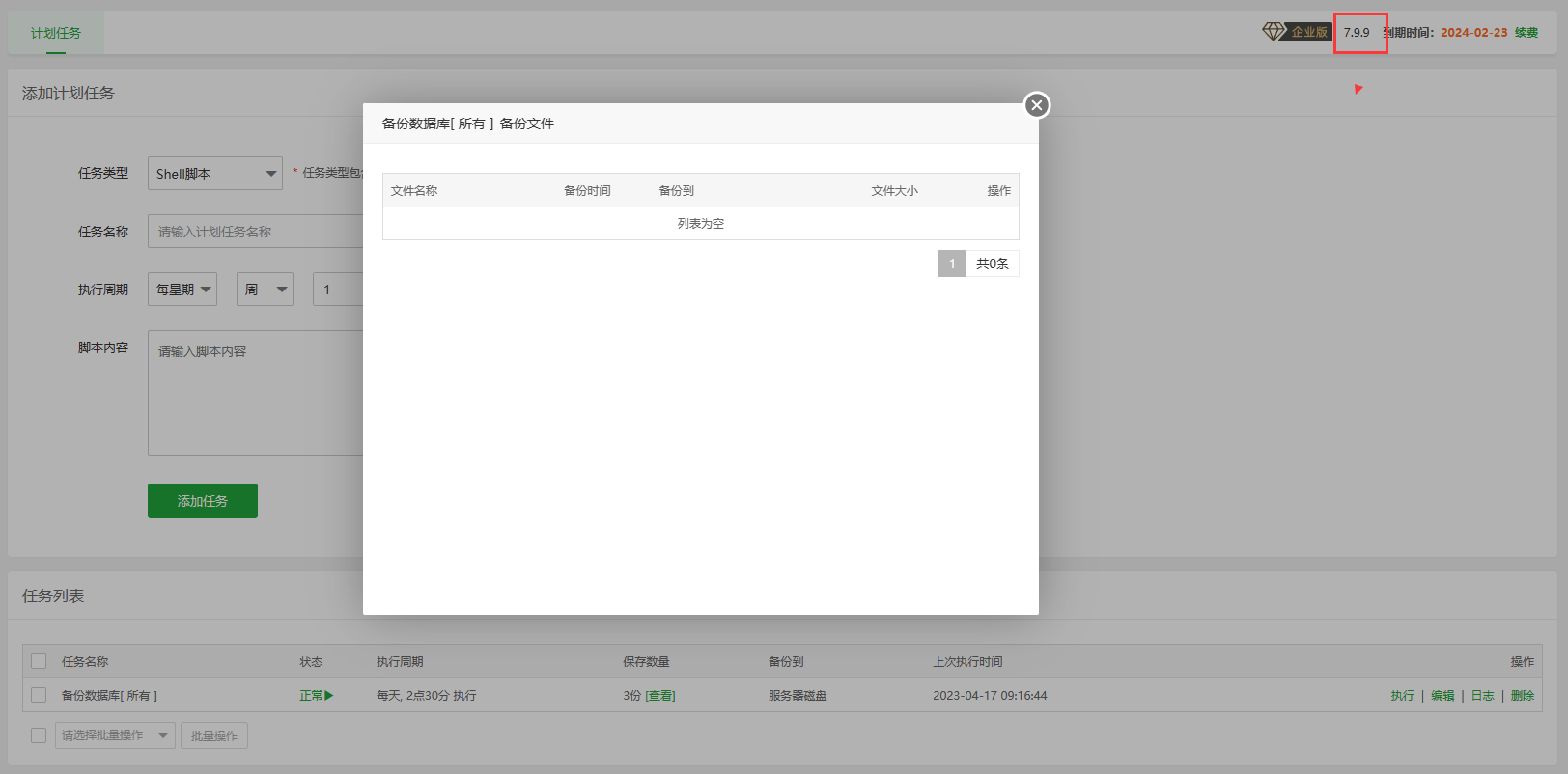The width and height of the screenshot is (1568, 774).
Task: Open the 任务类型 Shell脚本 dropdown
Action: pyautogui.click(x=215, y=174)
